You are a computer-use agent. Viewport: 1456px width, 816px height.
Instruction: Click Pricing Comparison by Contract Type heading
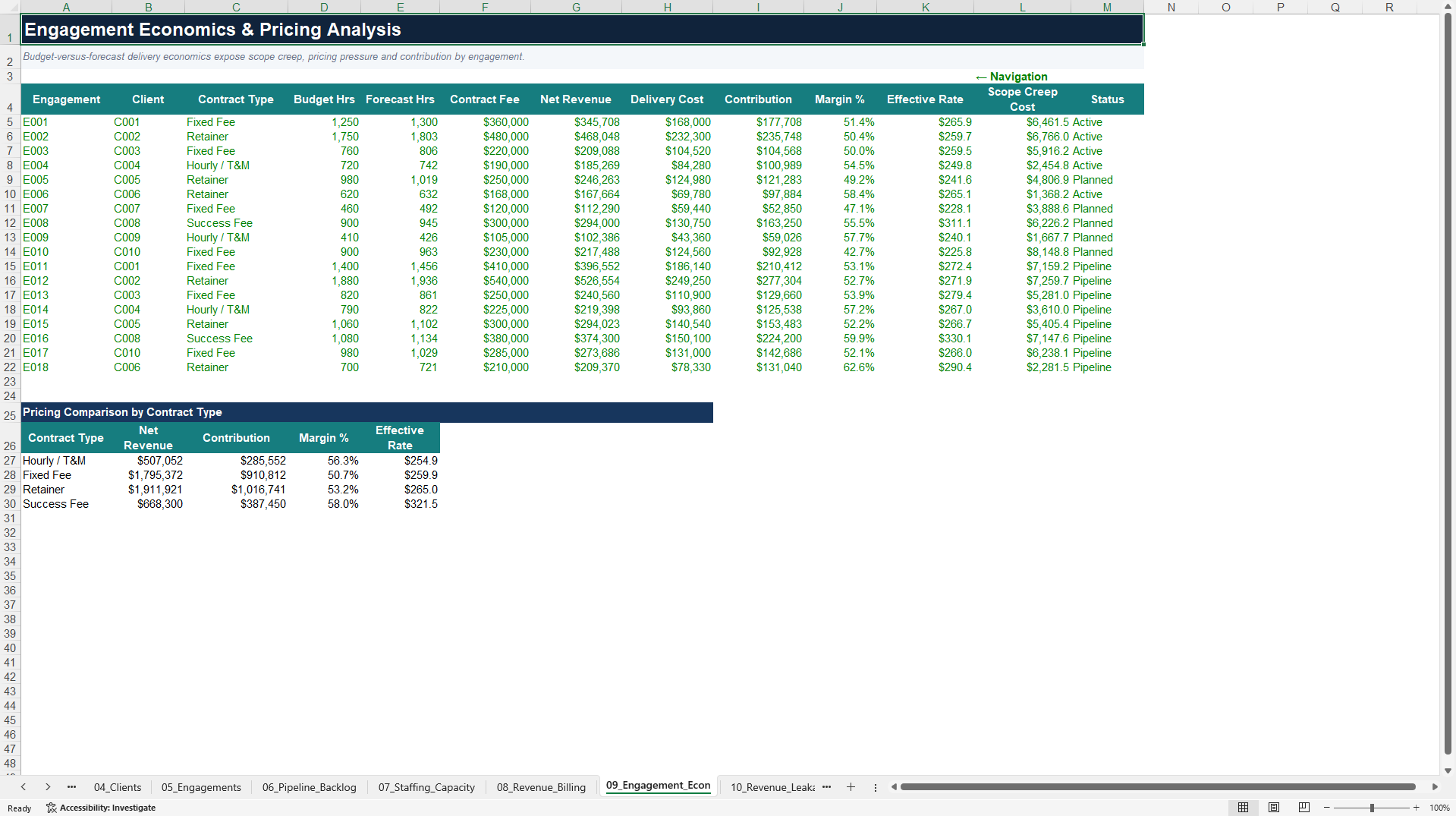pyautogui.click(x=366, y=412)
